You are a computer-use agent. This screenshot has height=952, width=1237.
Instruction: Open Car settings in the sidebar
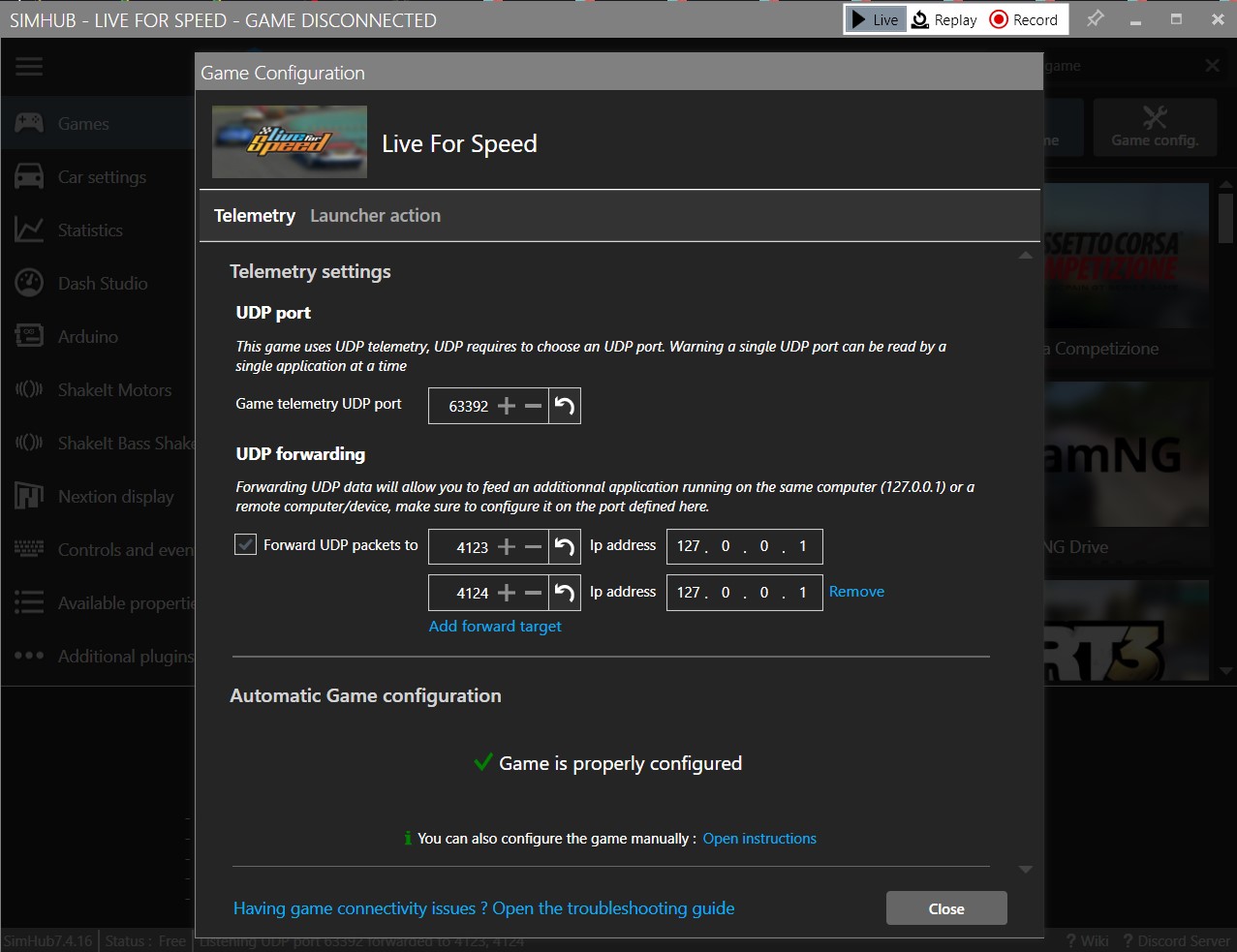click(98, 176)
